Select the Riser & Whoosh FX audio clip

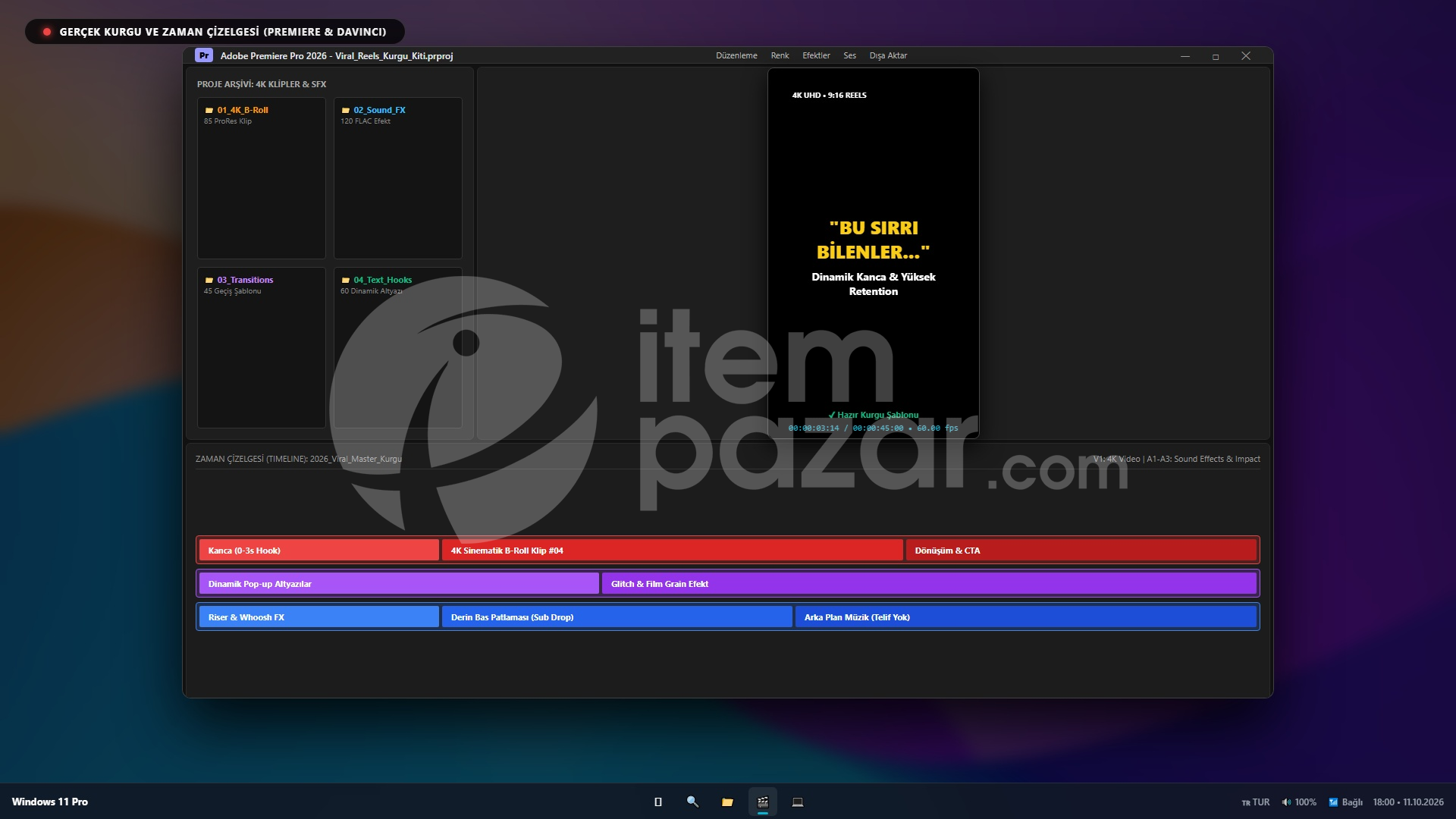pos(318,617)
